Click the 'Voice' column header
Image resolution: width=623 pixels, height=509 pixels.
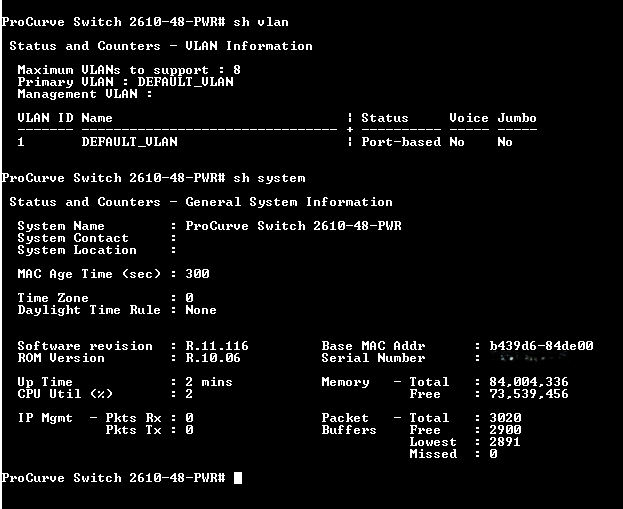click(469, 118)
